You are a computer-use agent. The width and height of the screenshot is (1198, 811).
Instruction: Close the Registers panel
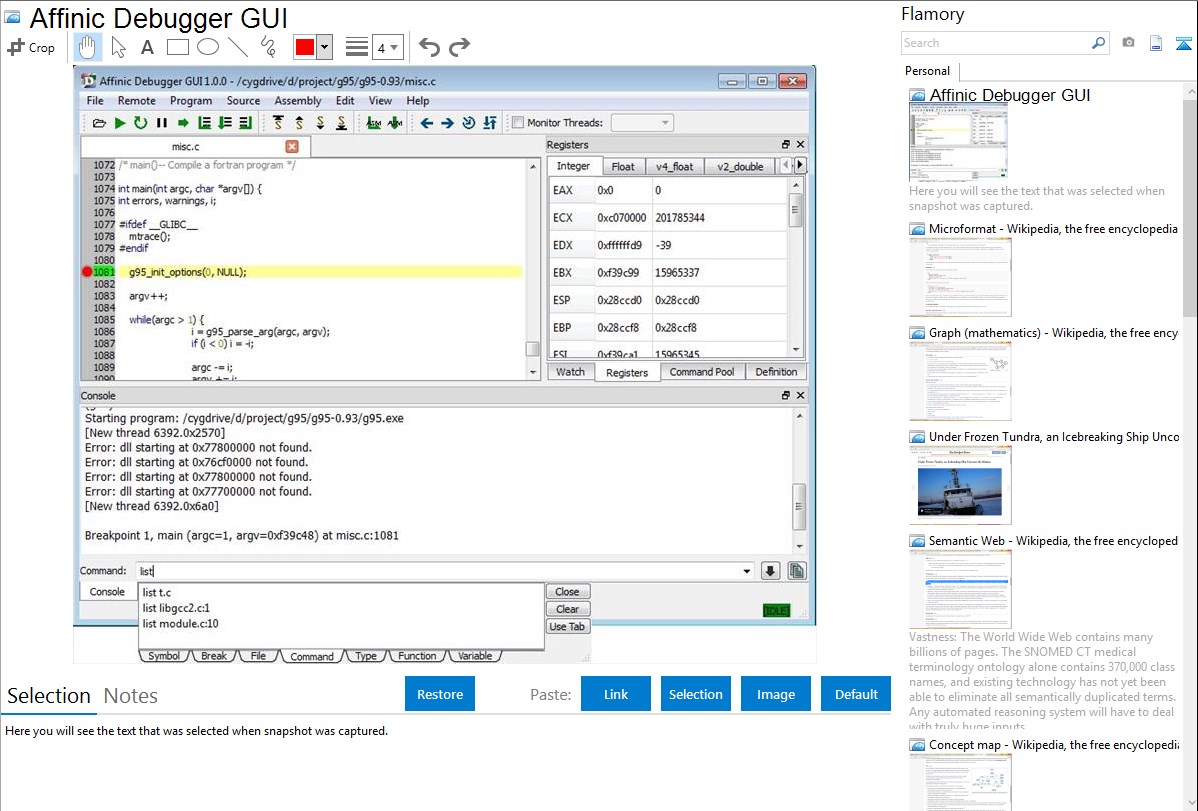[x=800, y=144]
